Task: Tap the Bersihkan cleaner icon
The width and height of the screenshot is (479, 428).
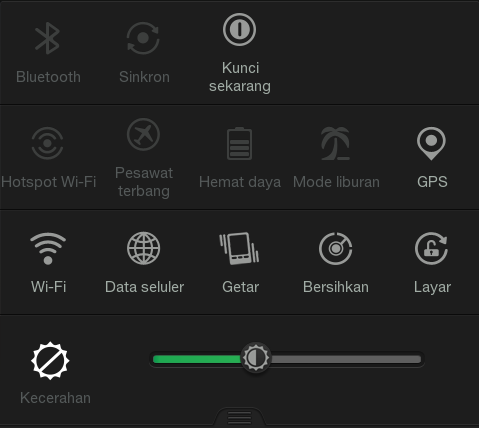Action: [336, 248]
